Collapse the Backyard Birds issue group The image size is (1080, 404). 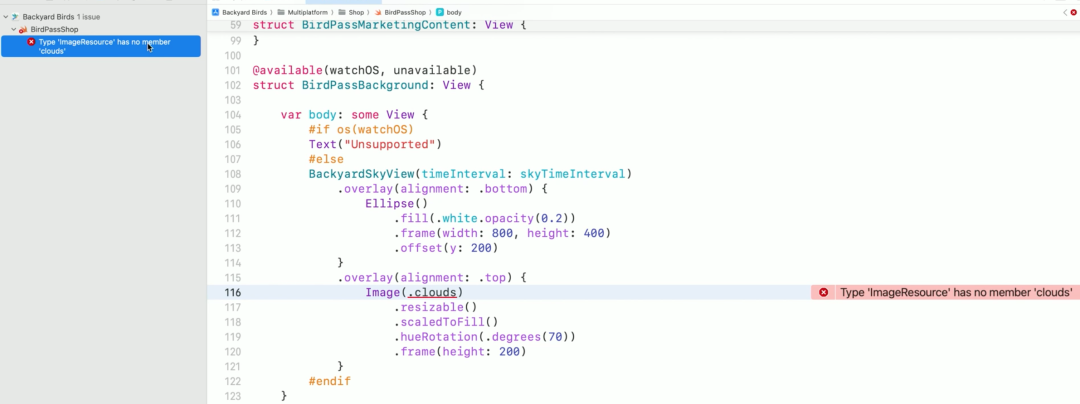pos(6,16)
